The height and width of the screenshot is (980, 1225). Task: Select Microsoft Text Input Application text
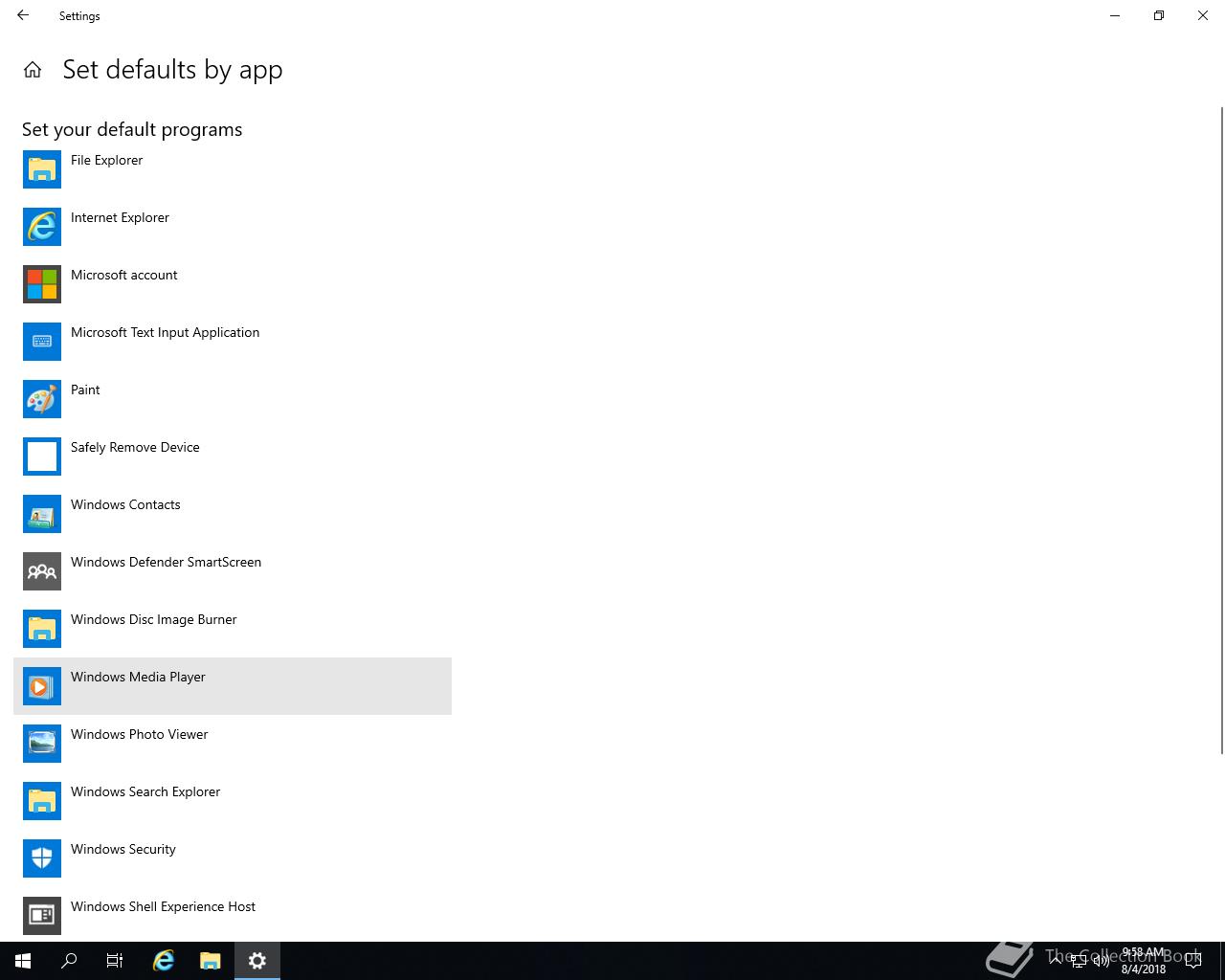coord(165,332)
